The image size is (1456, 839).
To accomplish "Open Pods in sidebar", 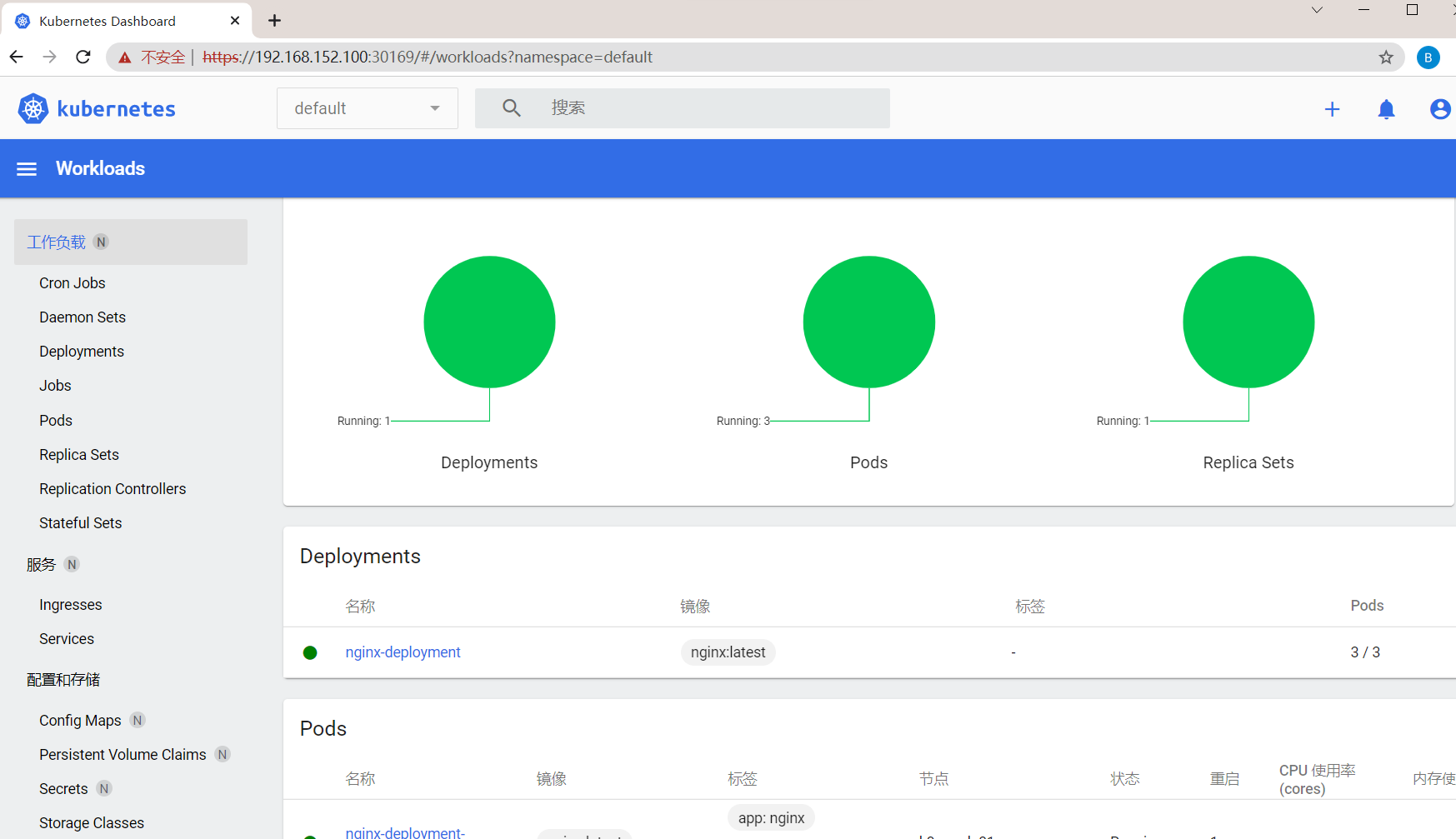I will 56,421.
